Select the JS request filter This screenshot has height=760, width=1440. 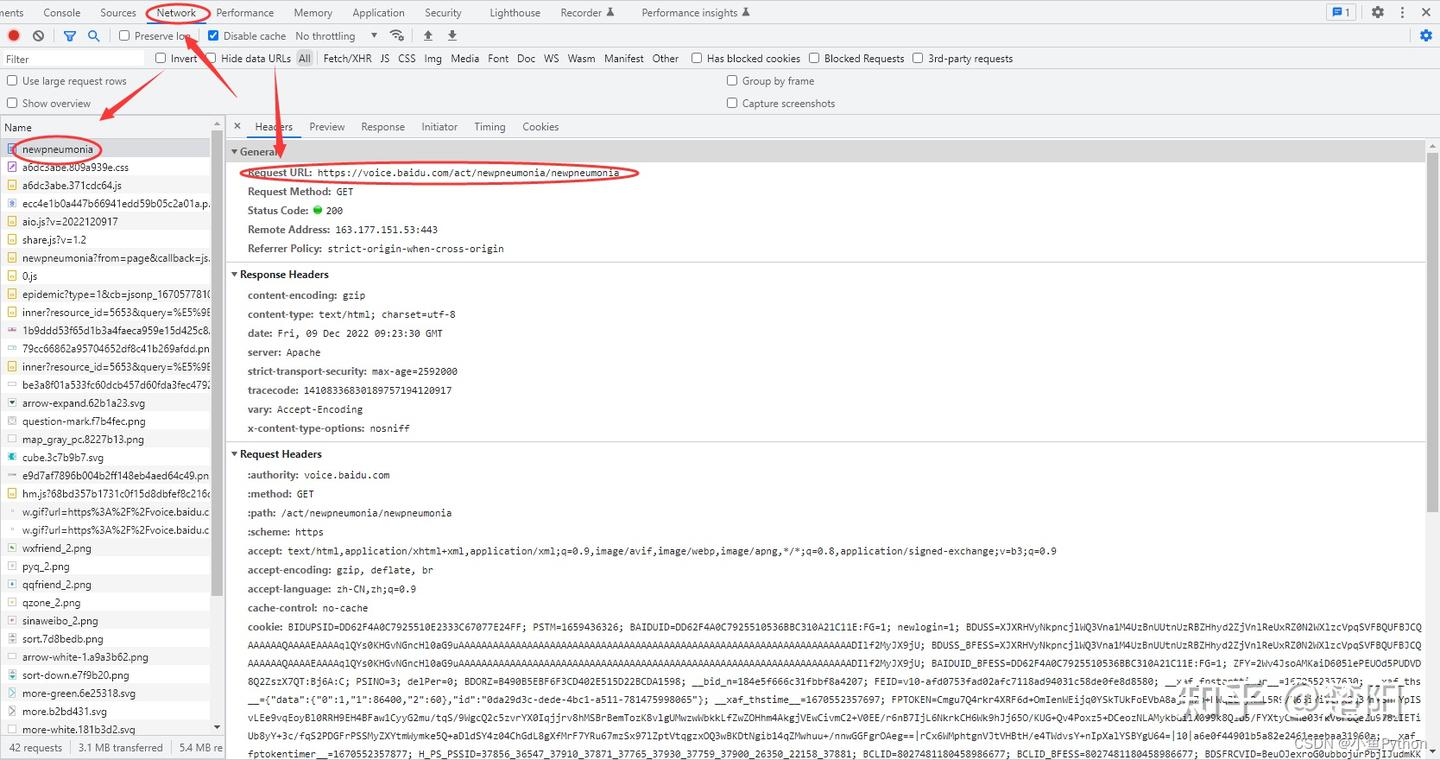[x=384, y=58]
